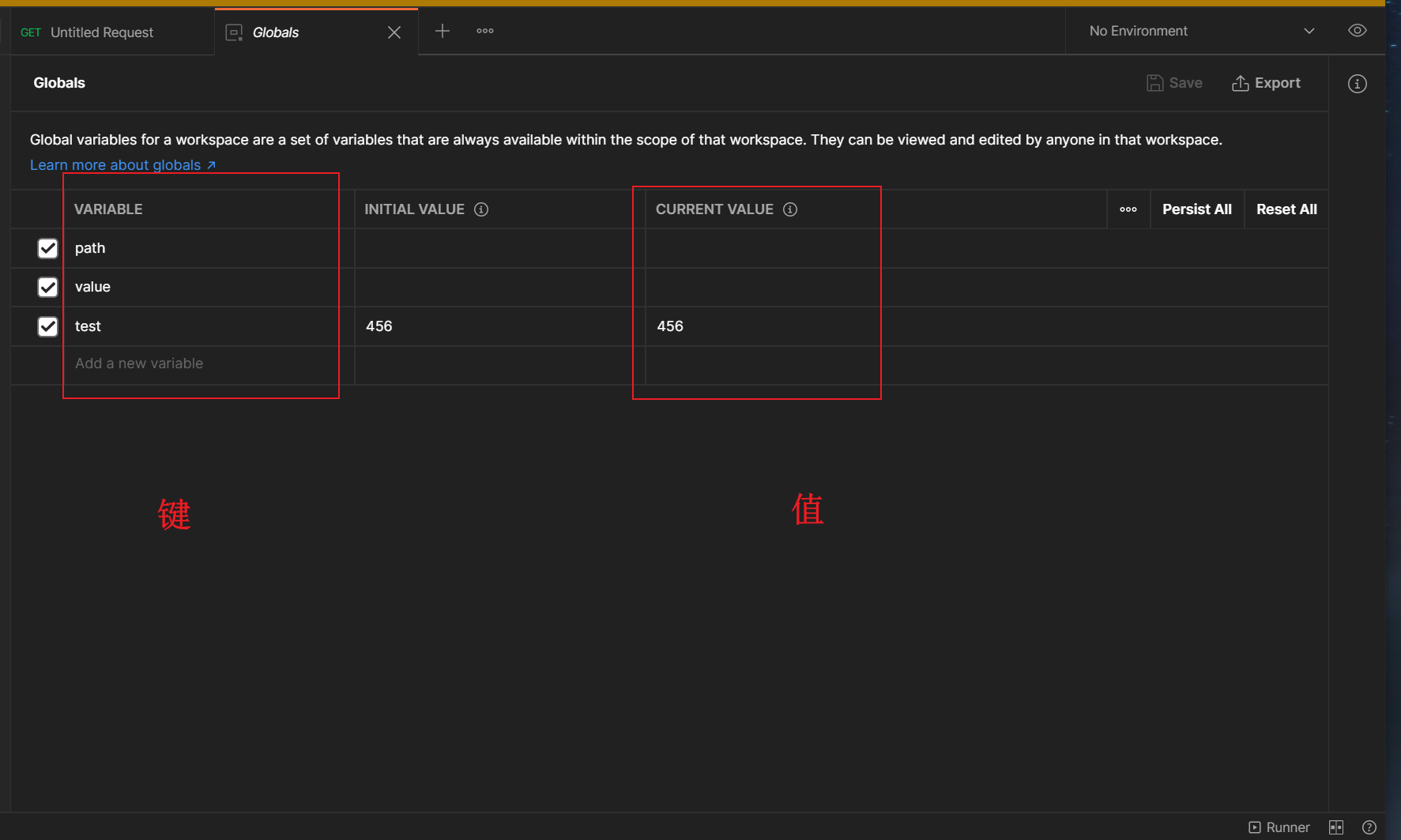Open help icon in status bar

(x=1369, y=827)
